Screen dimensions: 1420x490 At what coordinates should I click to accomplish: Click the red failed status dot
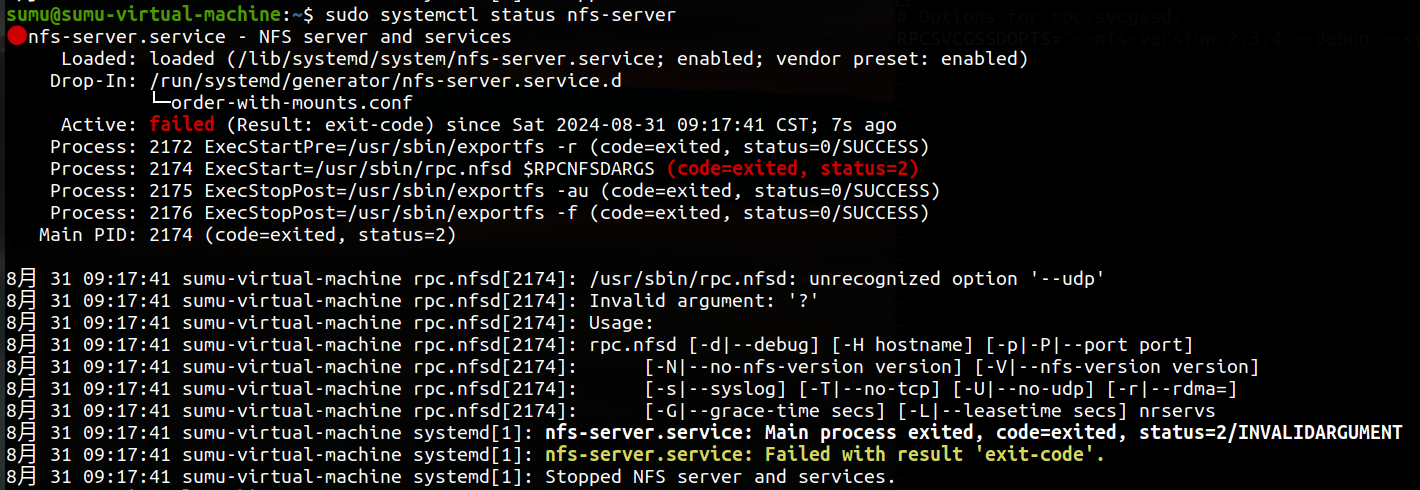[x=16, y=37]
